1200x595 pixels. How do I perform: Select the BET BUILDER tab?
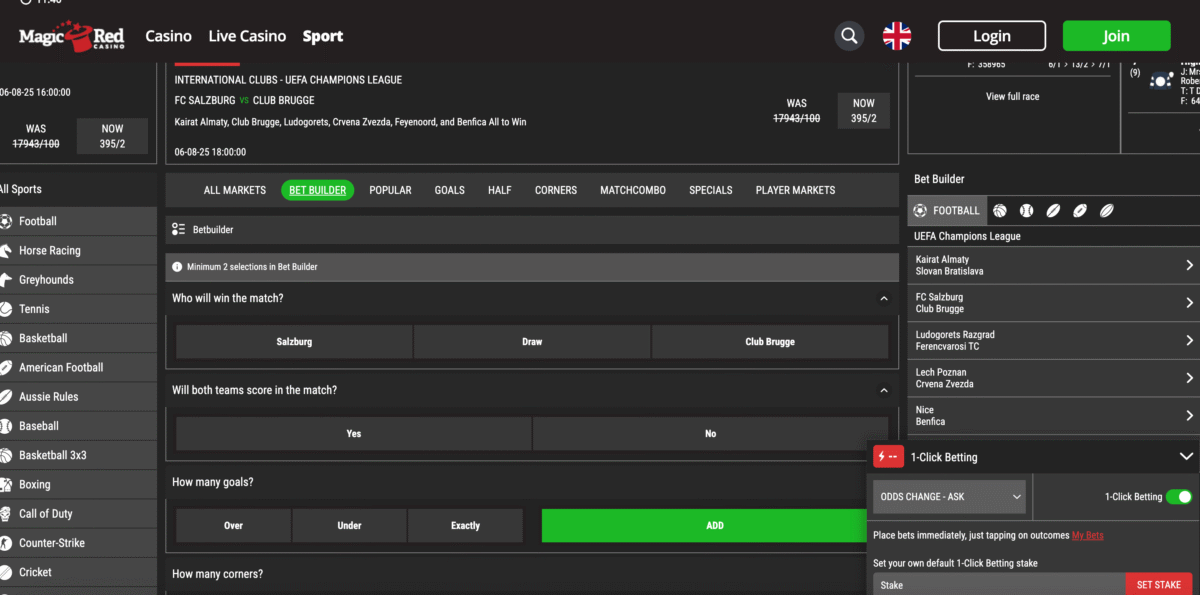click(318, 190)
